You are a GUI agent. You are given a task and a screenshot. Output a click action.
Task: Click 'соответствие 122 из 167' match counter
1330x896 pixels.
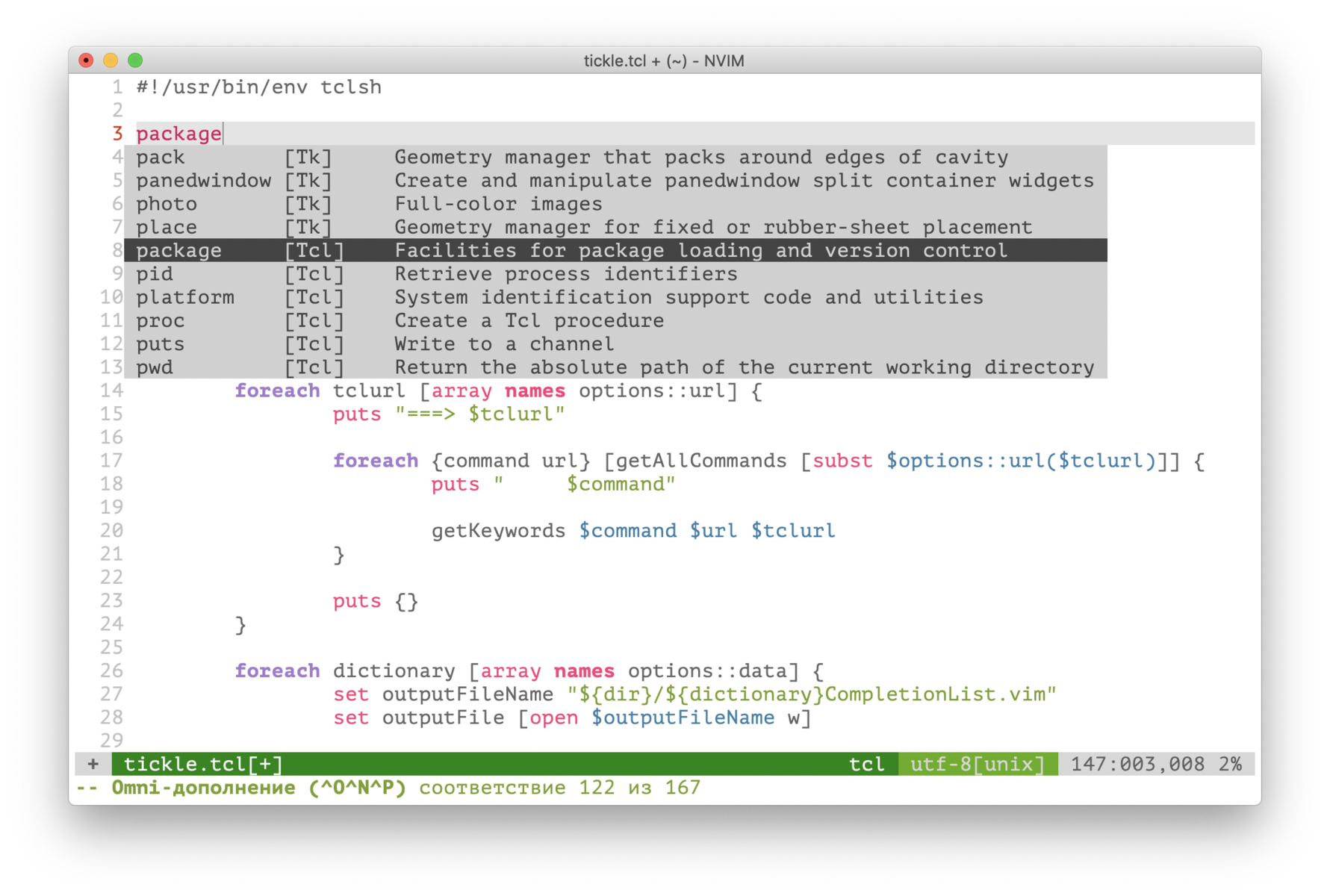click(560, 788)
